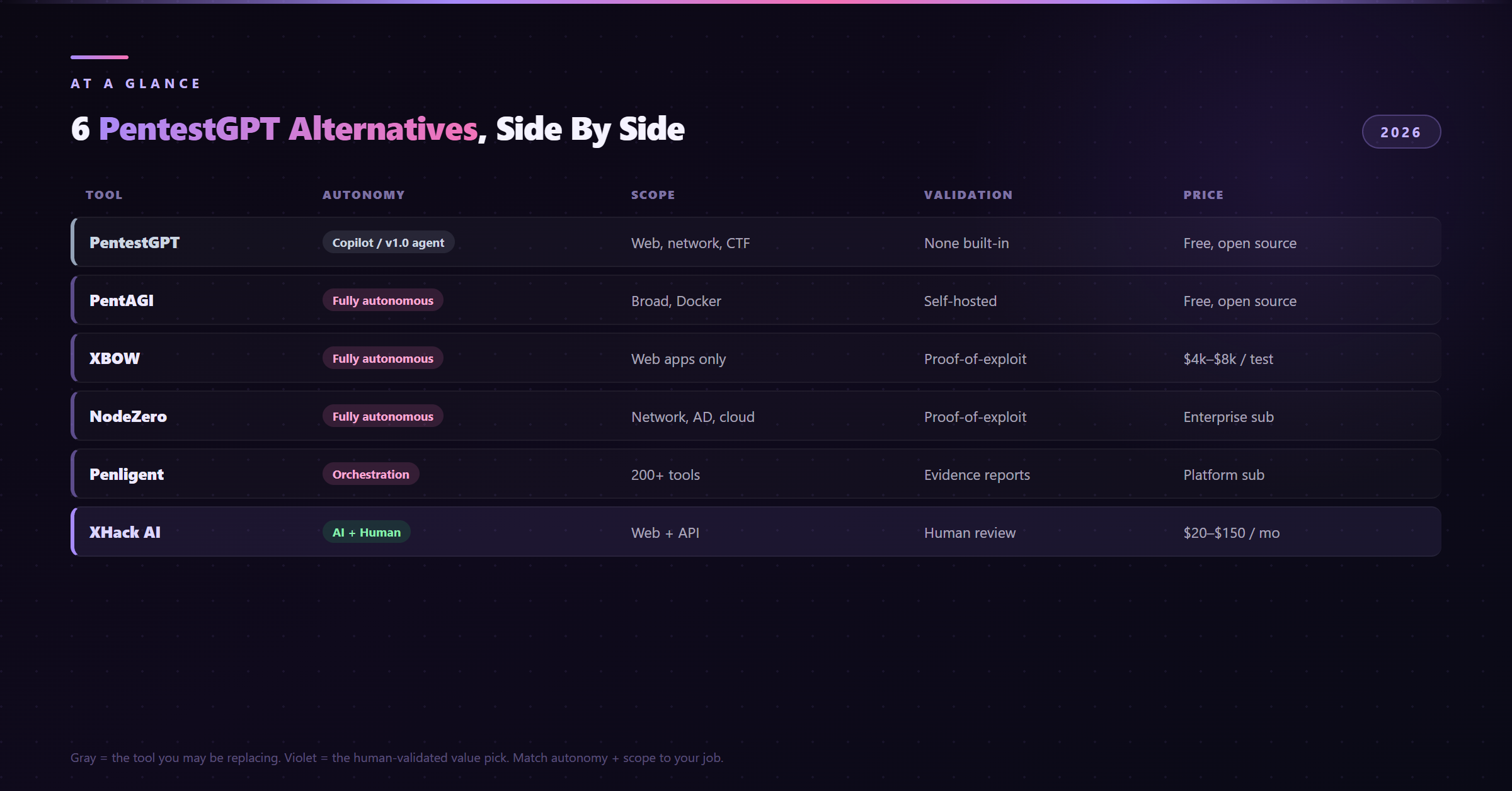This screenshot has width=1512, height=791.
Task: Click the "Copilot / v1.0 agent" badge
Action: coord(388,242)
